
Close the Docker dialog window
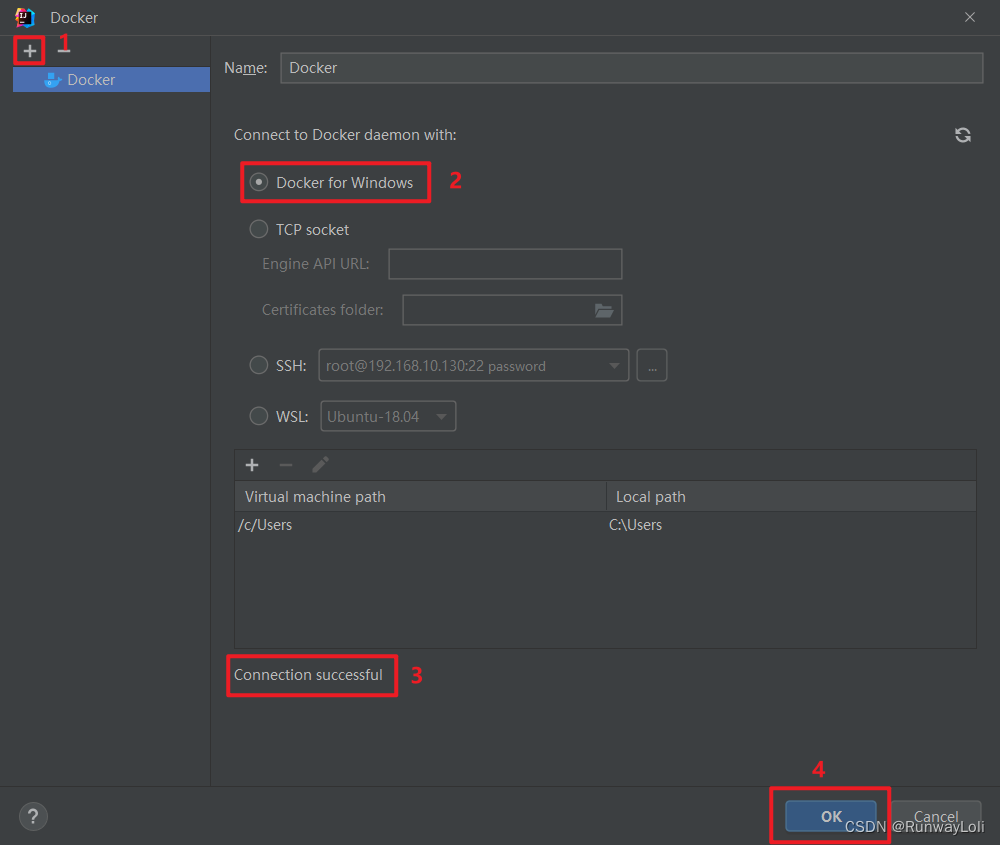(969, 17)
